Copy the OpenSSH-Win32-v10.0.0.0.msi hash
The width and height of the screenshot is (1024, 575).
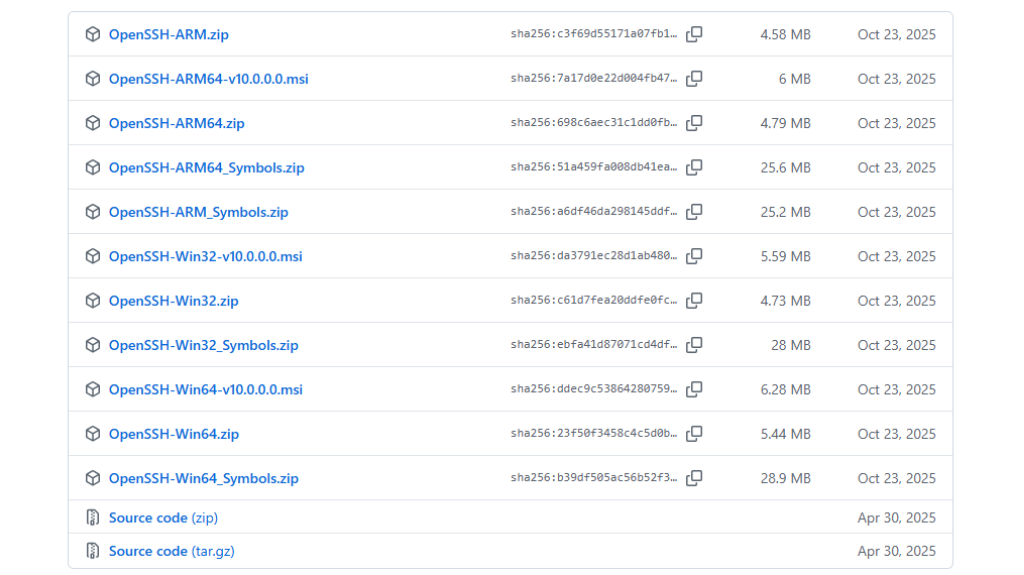click(694, 256)
